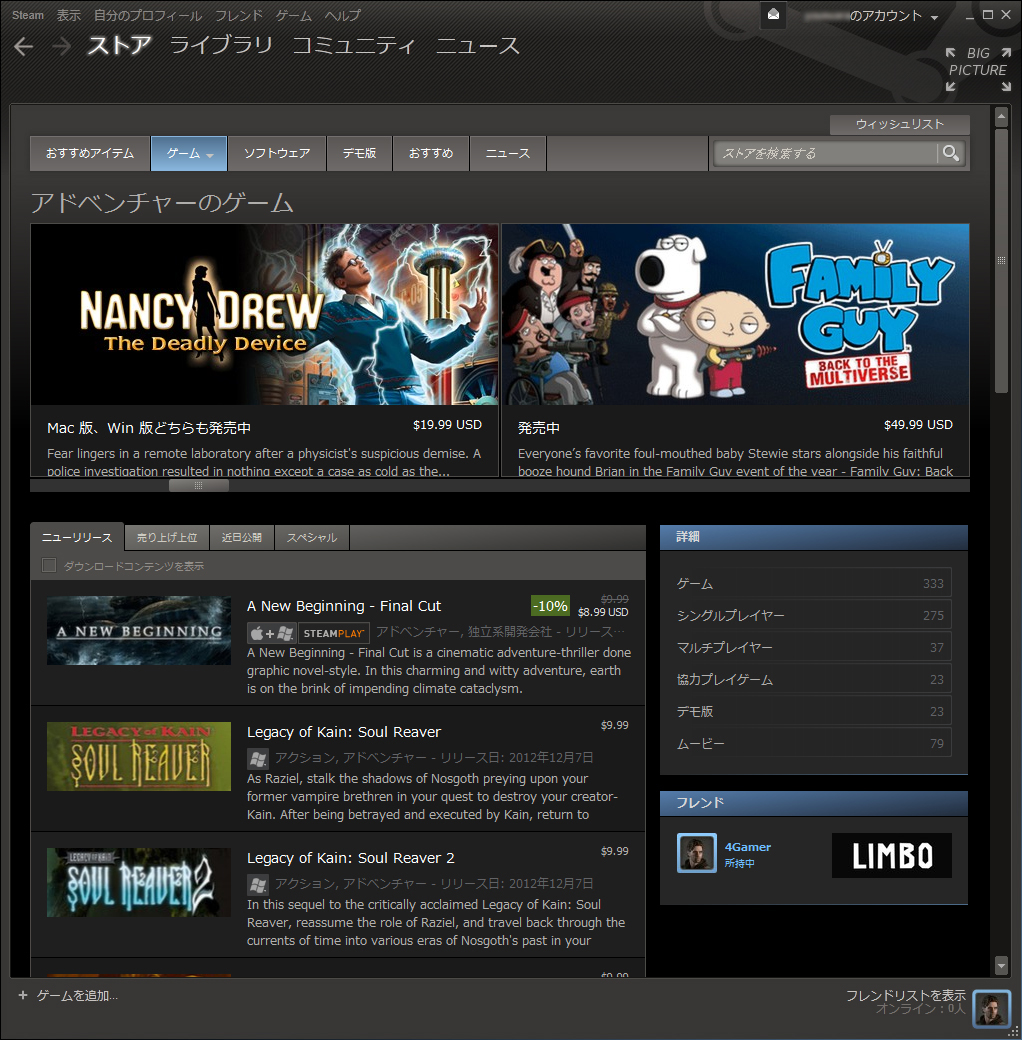Switch to スペシャル list tab
The image size is (1022, 1040).
click(x=312, y=537)
